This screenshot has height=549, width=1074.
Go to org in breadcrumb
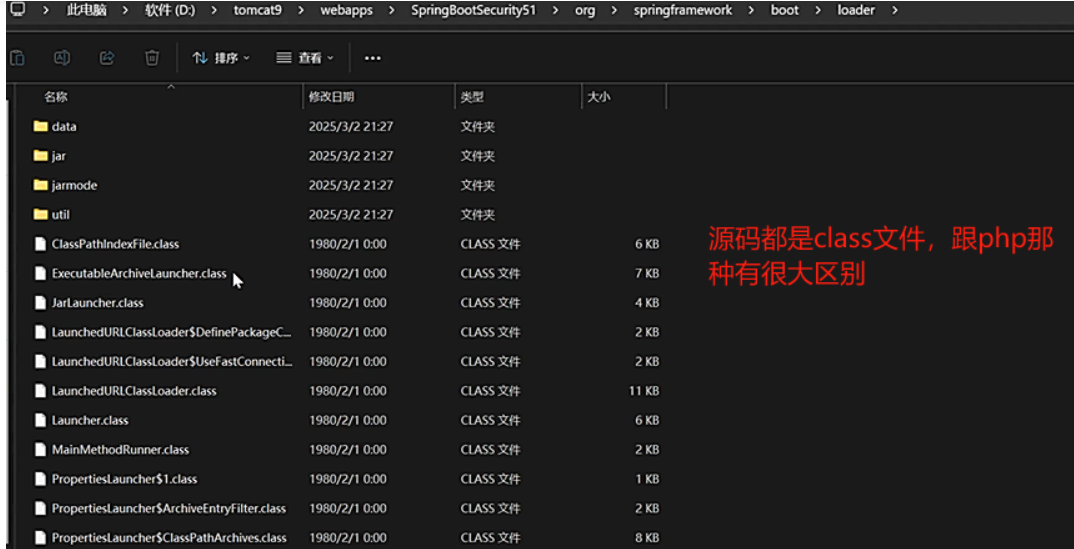pyautogui.click(x=584, y=10)
